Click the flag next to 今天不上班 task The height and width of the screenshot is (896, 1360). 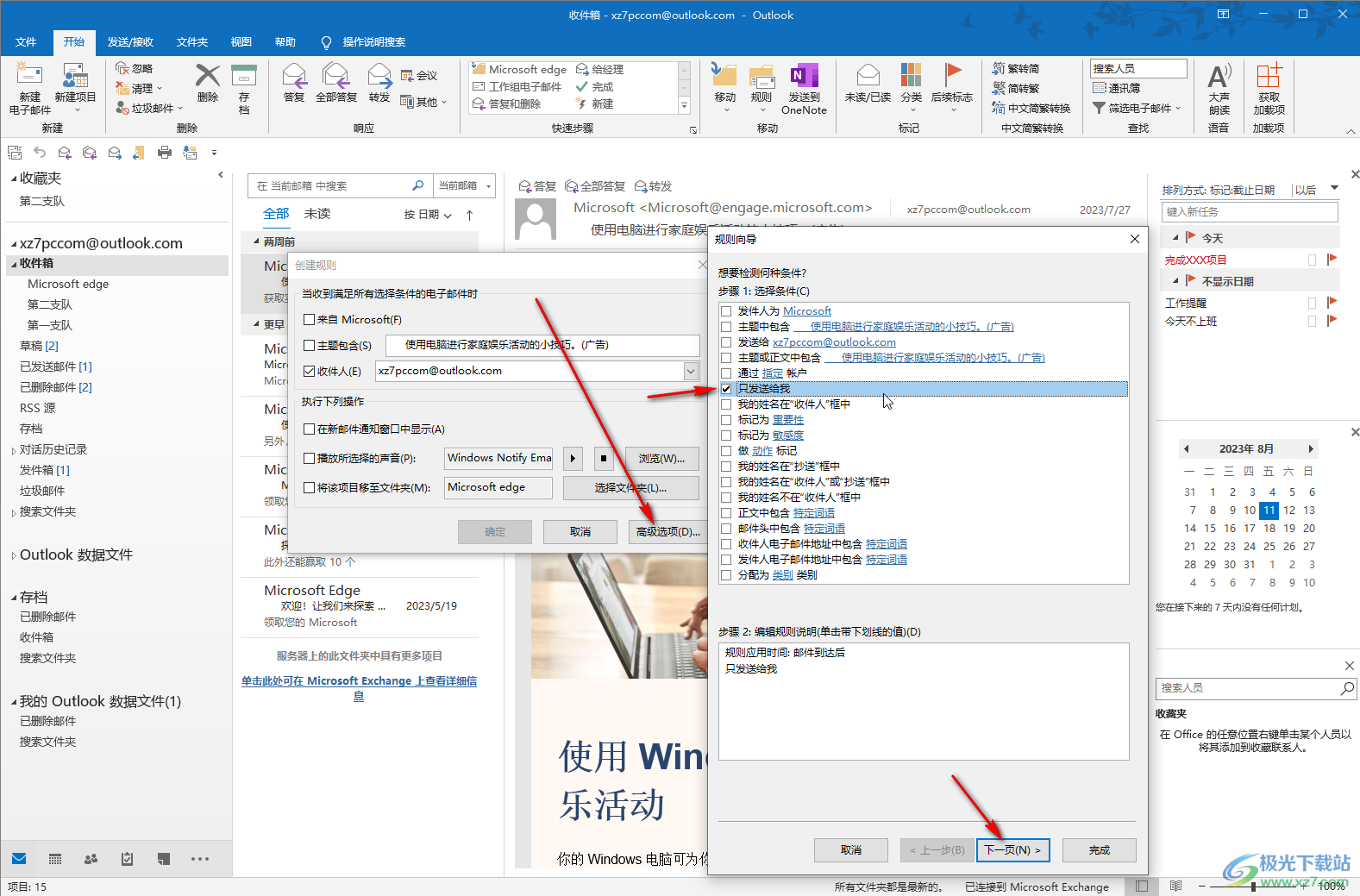click(1332, 321)
